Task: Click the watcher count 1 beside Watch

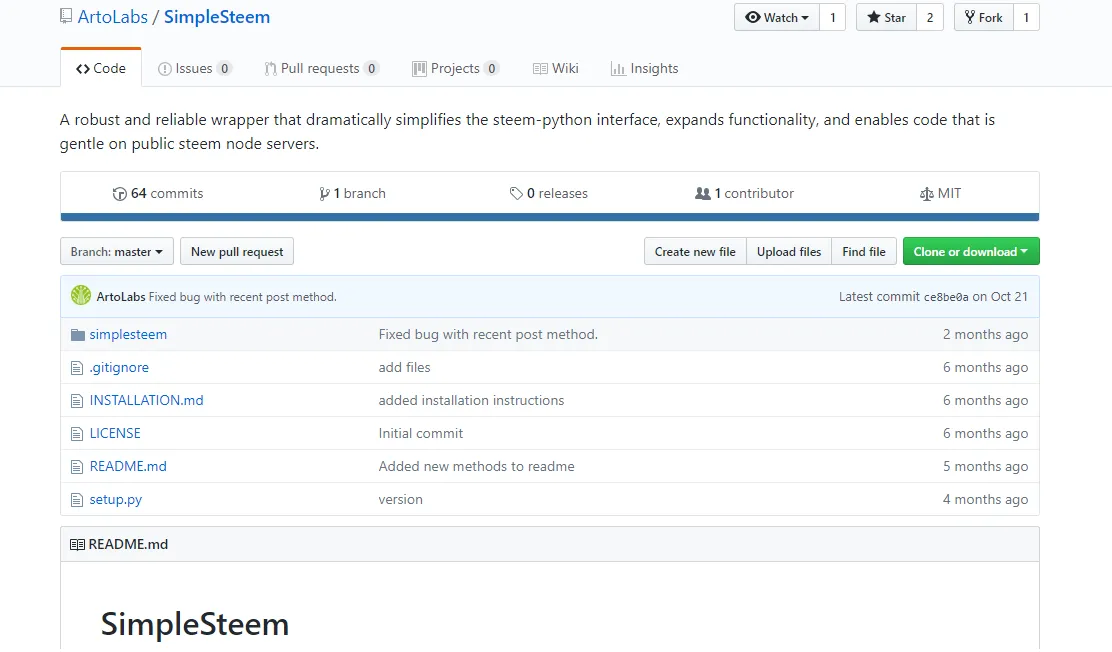Action: 833,18
